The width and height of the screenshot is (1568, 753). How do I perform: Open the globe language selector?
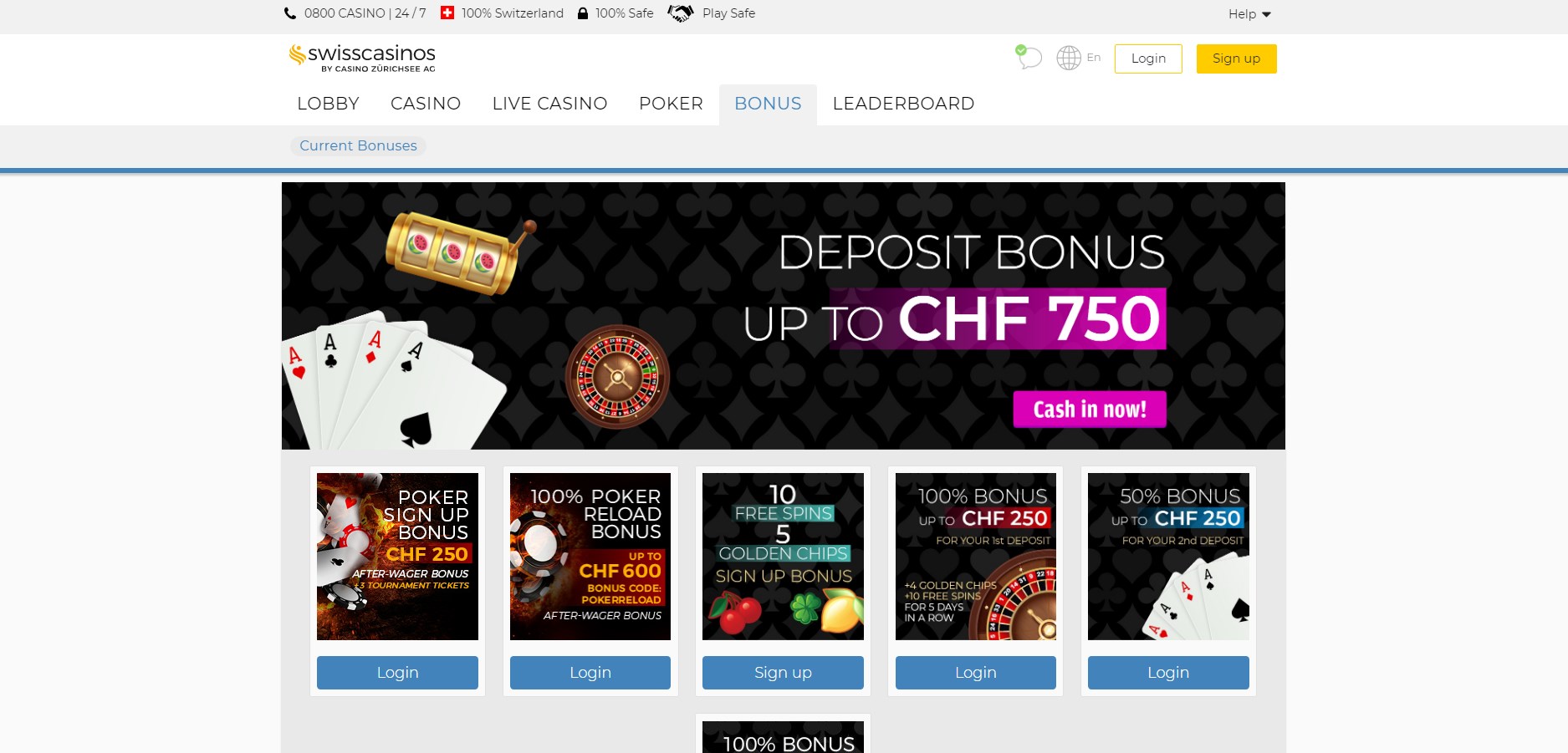(1068, 58)
